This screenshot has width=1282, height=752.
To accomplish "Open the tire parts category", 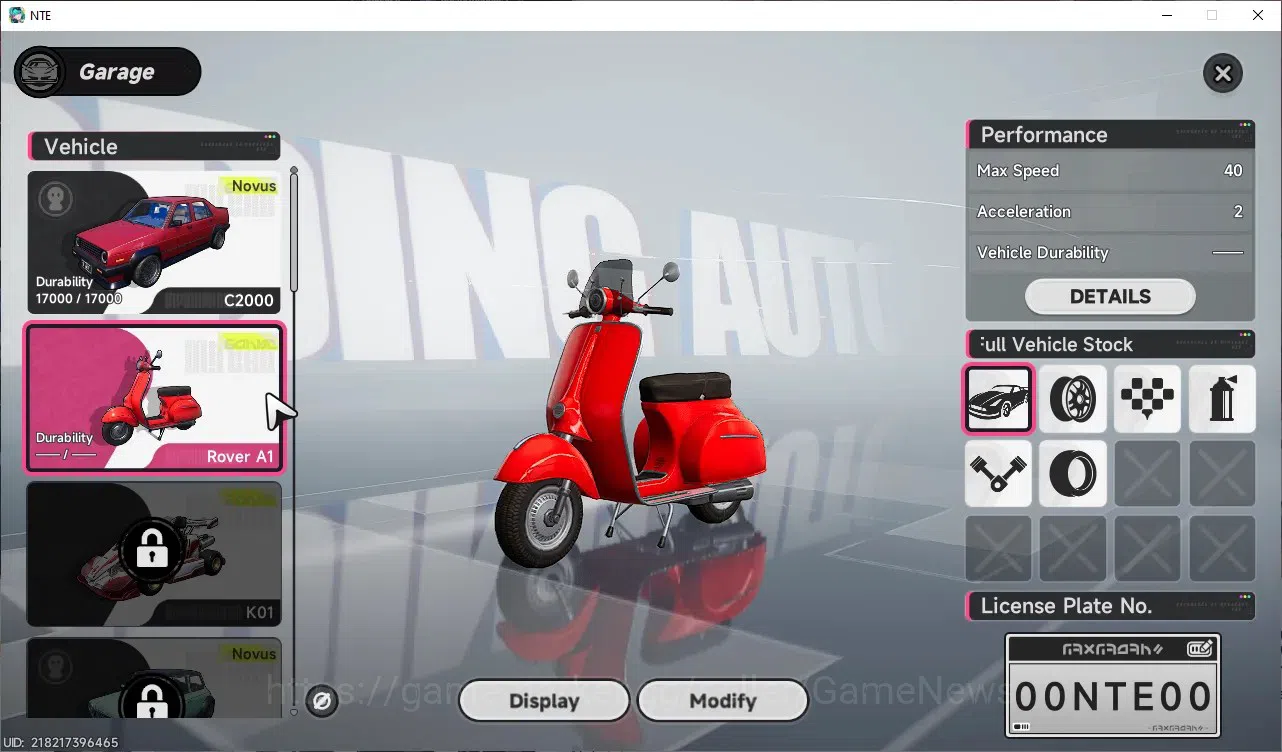I will 1072,473.
